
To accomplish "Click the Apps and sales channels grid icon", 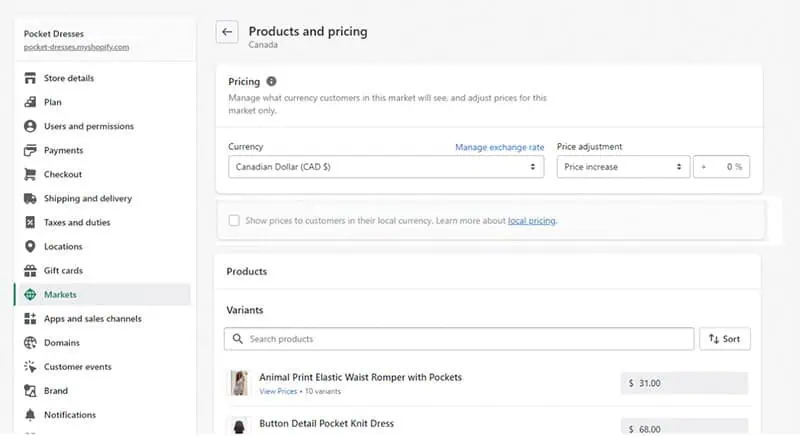I will coord(30,319).
